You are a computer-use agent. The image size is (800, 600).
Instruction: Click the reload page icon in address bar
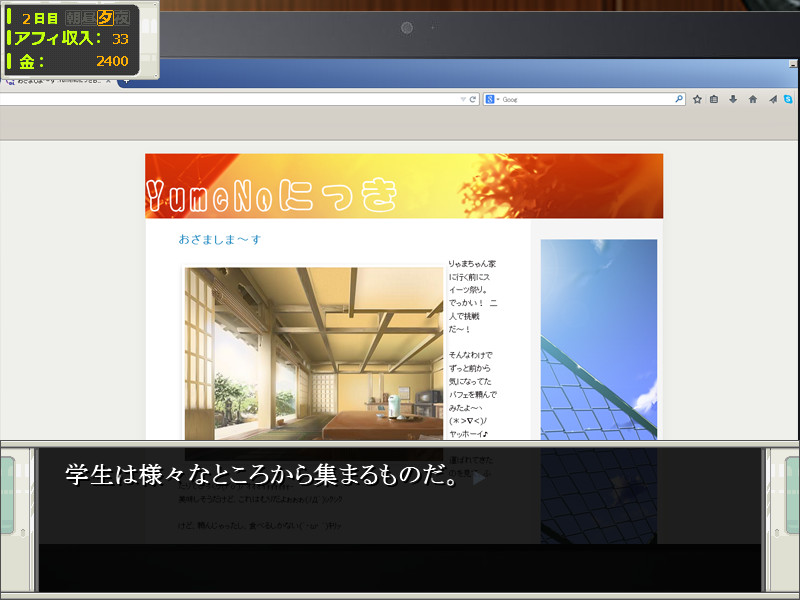(473, 100)
